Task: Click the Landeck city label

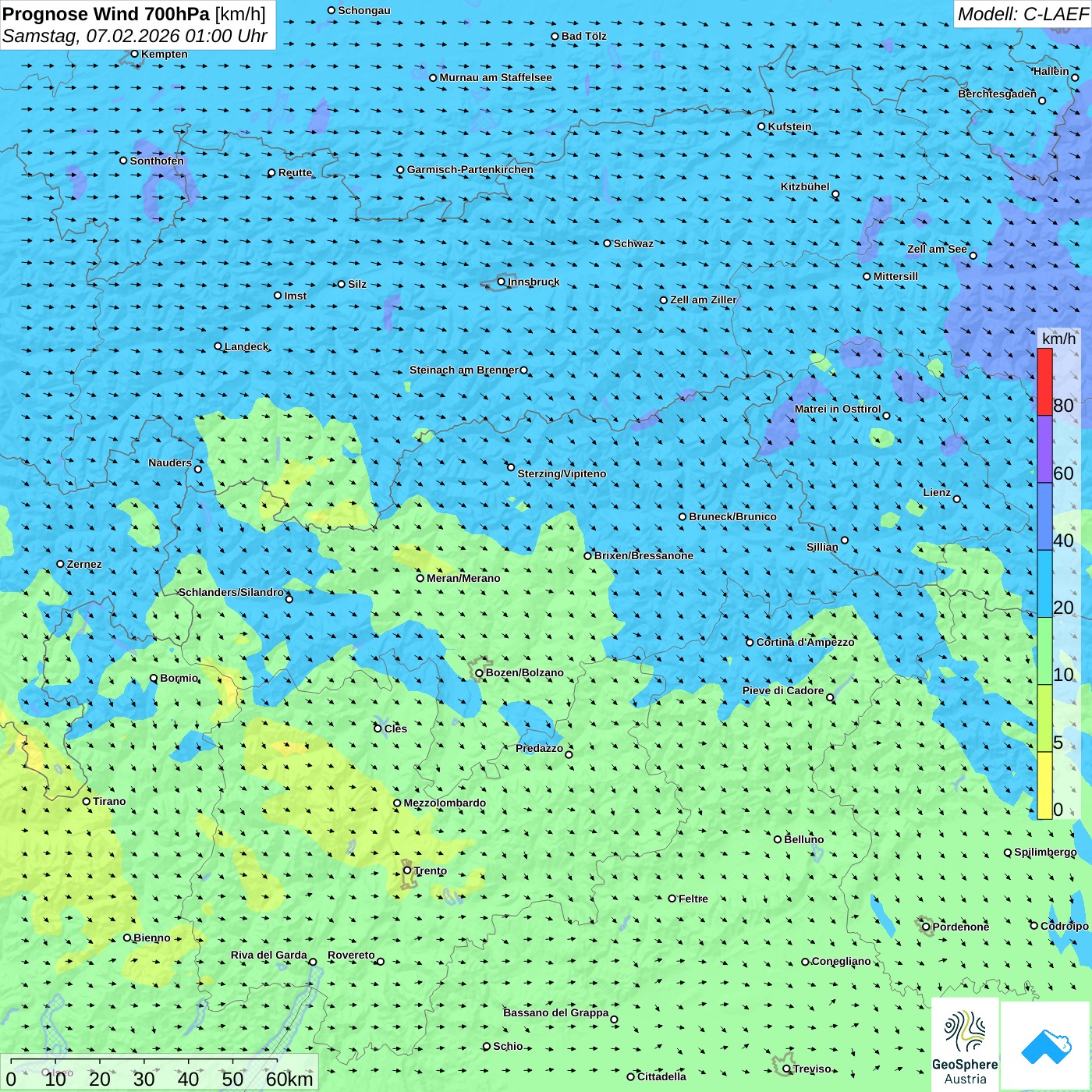Action: (246, 346)
